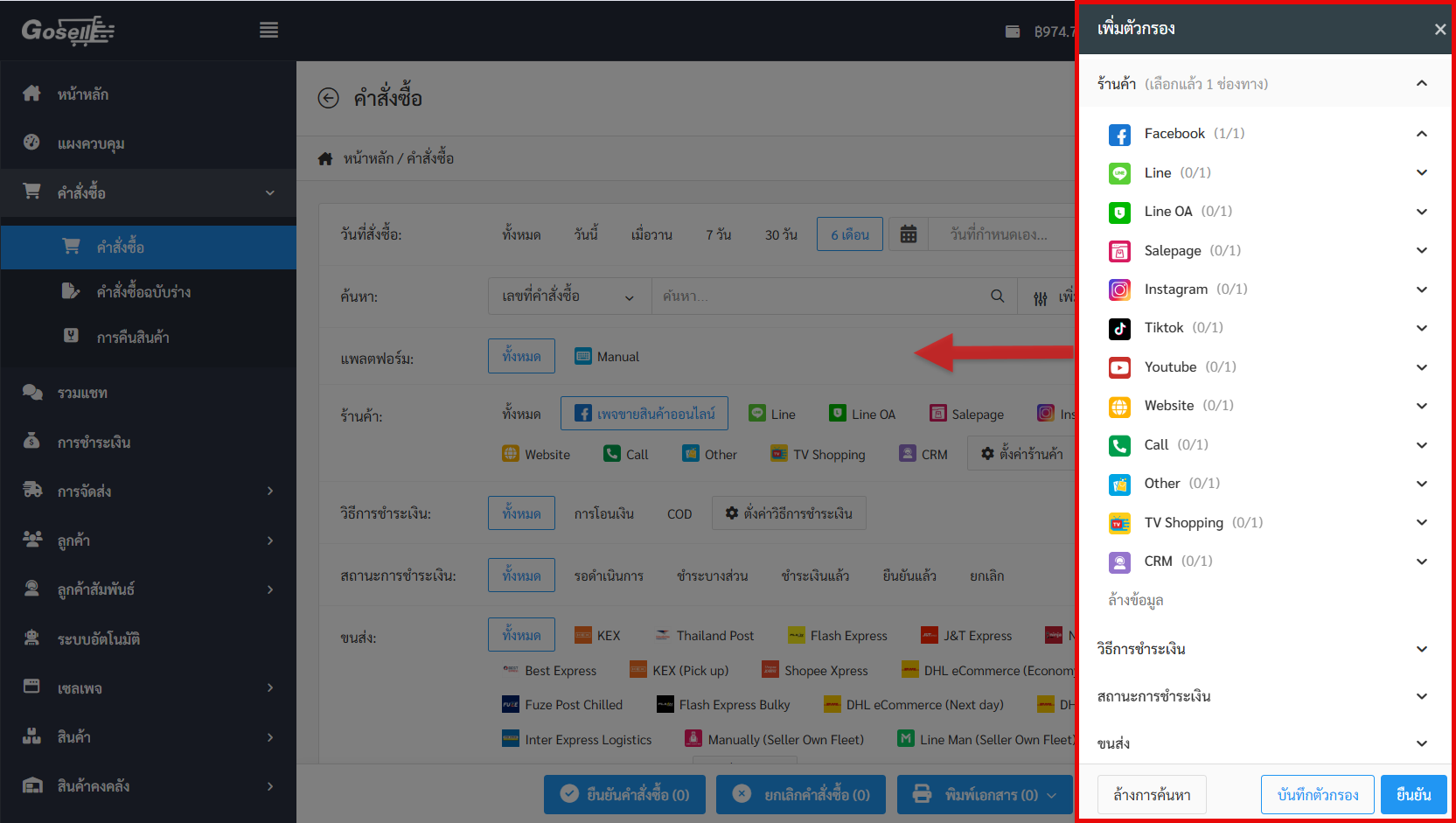1456x823 pixels.
Task: Select the 6 เดือน date range option
Action: pos(849,234)
